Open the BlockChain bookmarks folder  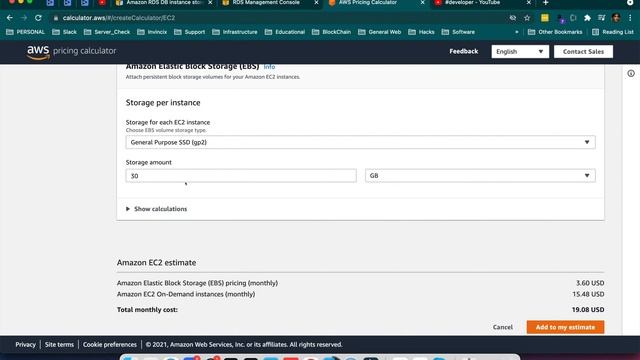coord(331,32)
